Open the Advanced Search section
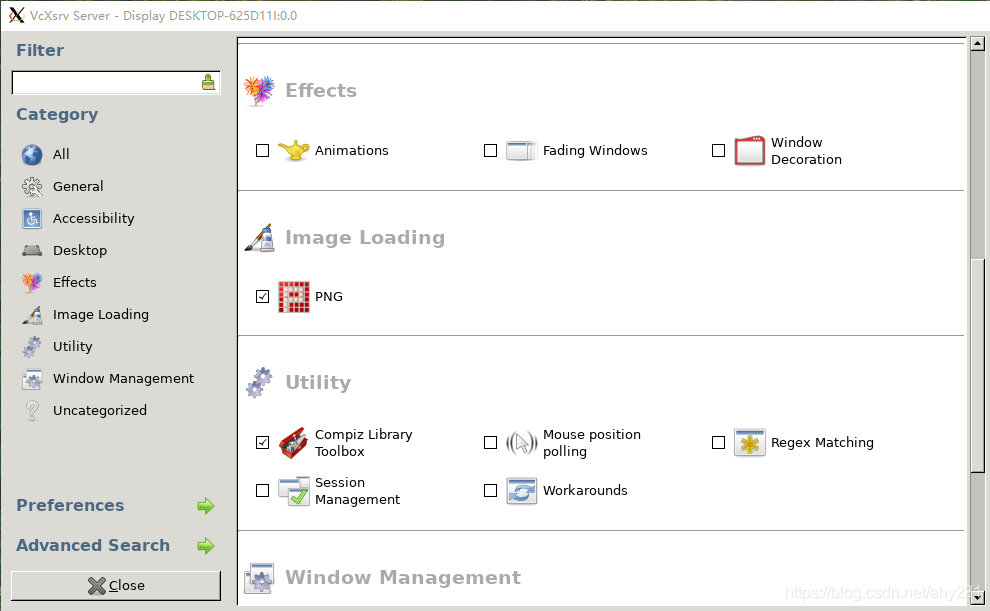The image size is (990, 611). [x=93, y=545]
